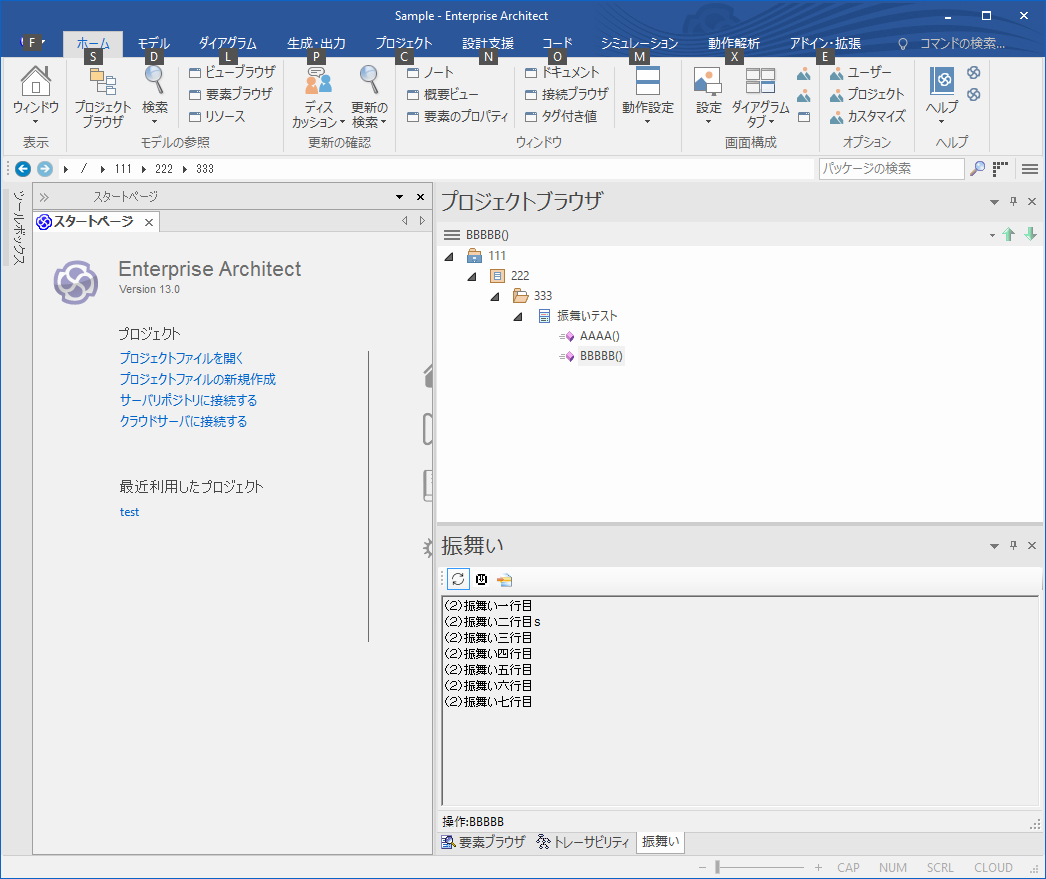This screenshot has width=1046, height=879.
Task: Open the ダイアグラムタブ ribbon icon
Action: [x=760, y=97]
